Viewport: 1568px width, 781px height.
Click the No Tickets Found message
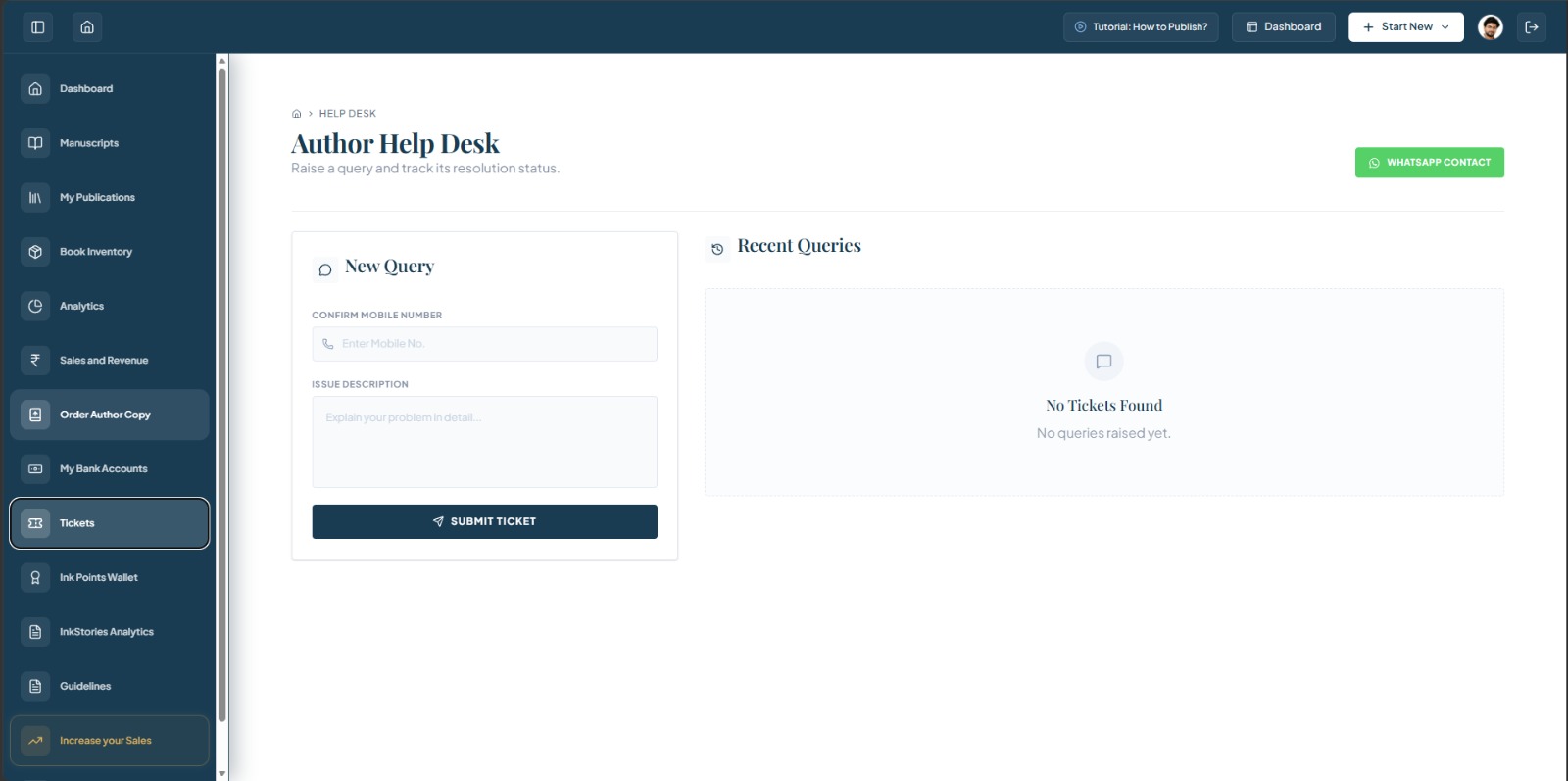(x=1103, y=406)
